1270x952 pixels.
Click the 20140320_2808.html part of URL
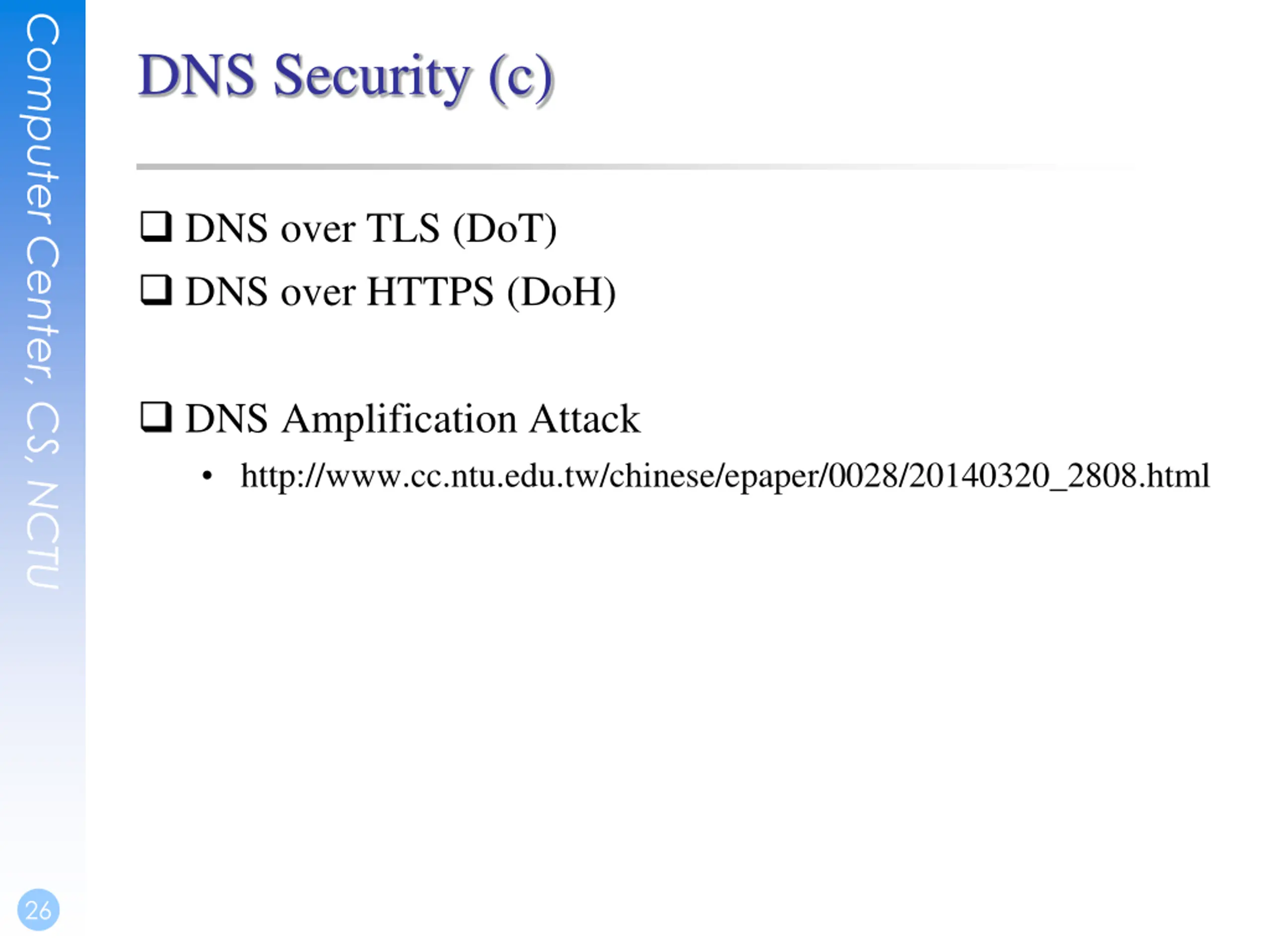point(1059,476)
